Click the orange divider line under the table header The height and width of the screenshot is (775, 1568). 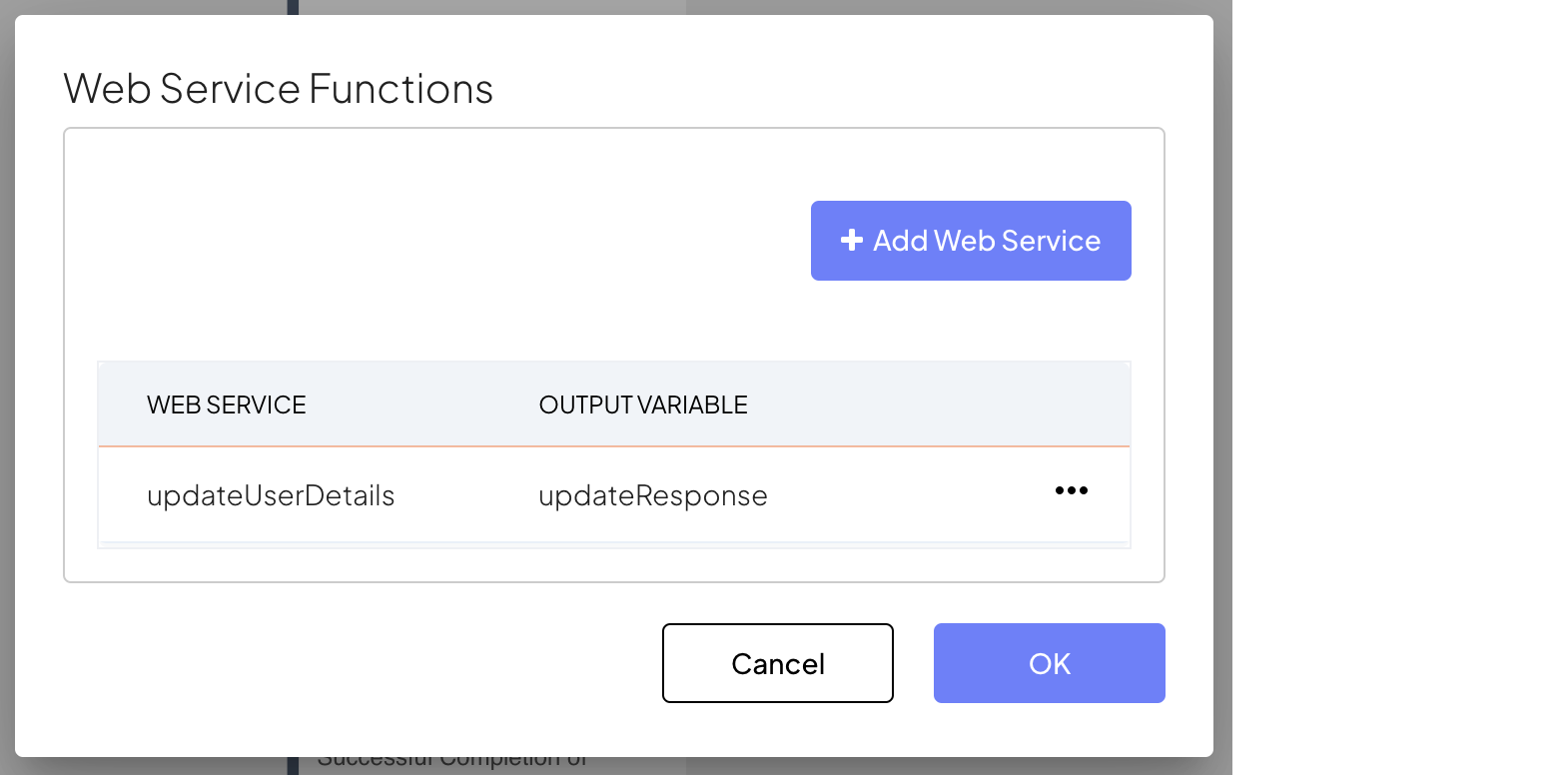point(613,446)
